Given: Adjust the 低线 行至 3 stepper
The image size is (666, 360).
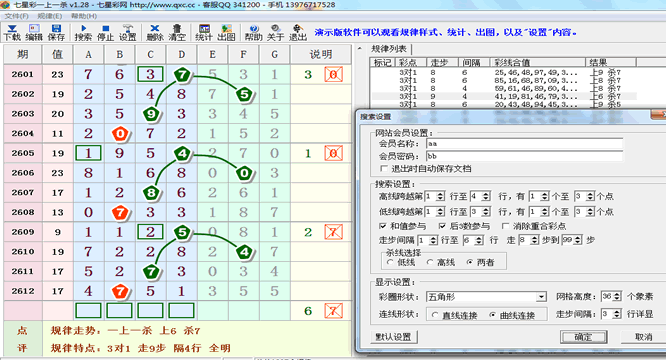Looking at the screenshot, I should tap(486, 211).
